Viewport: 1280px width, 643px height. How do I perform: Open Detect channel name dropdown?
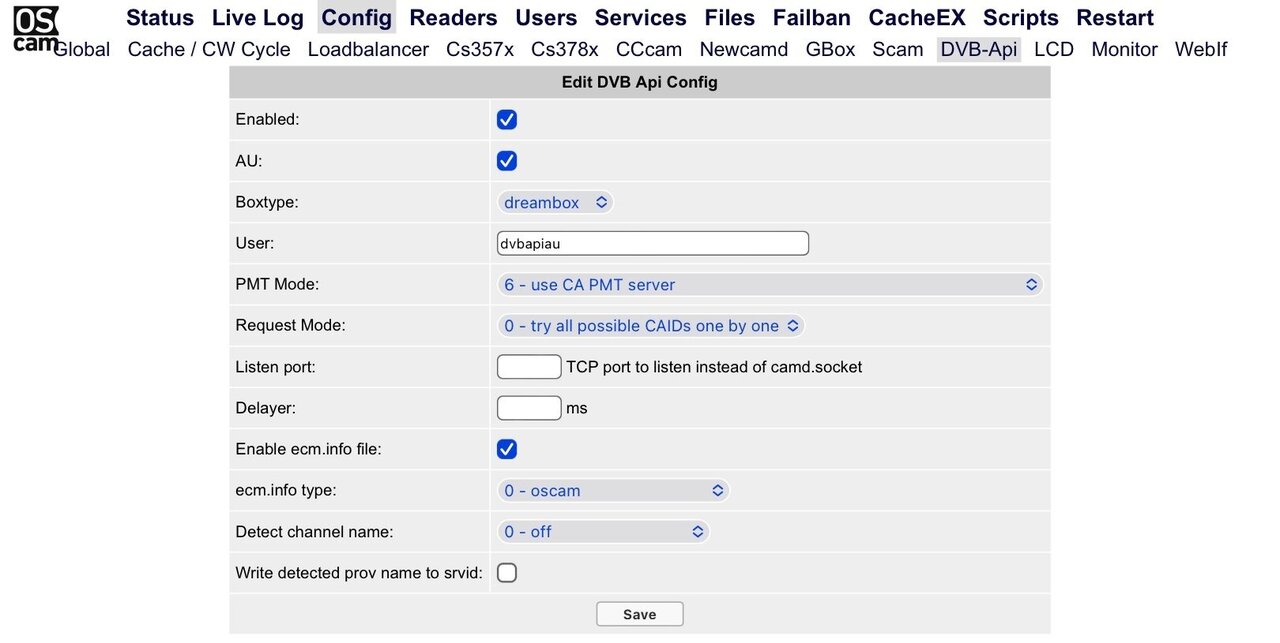pyautogui.click(x=603, y=532)
